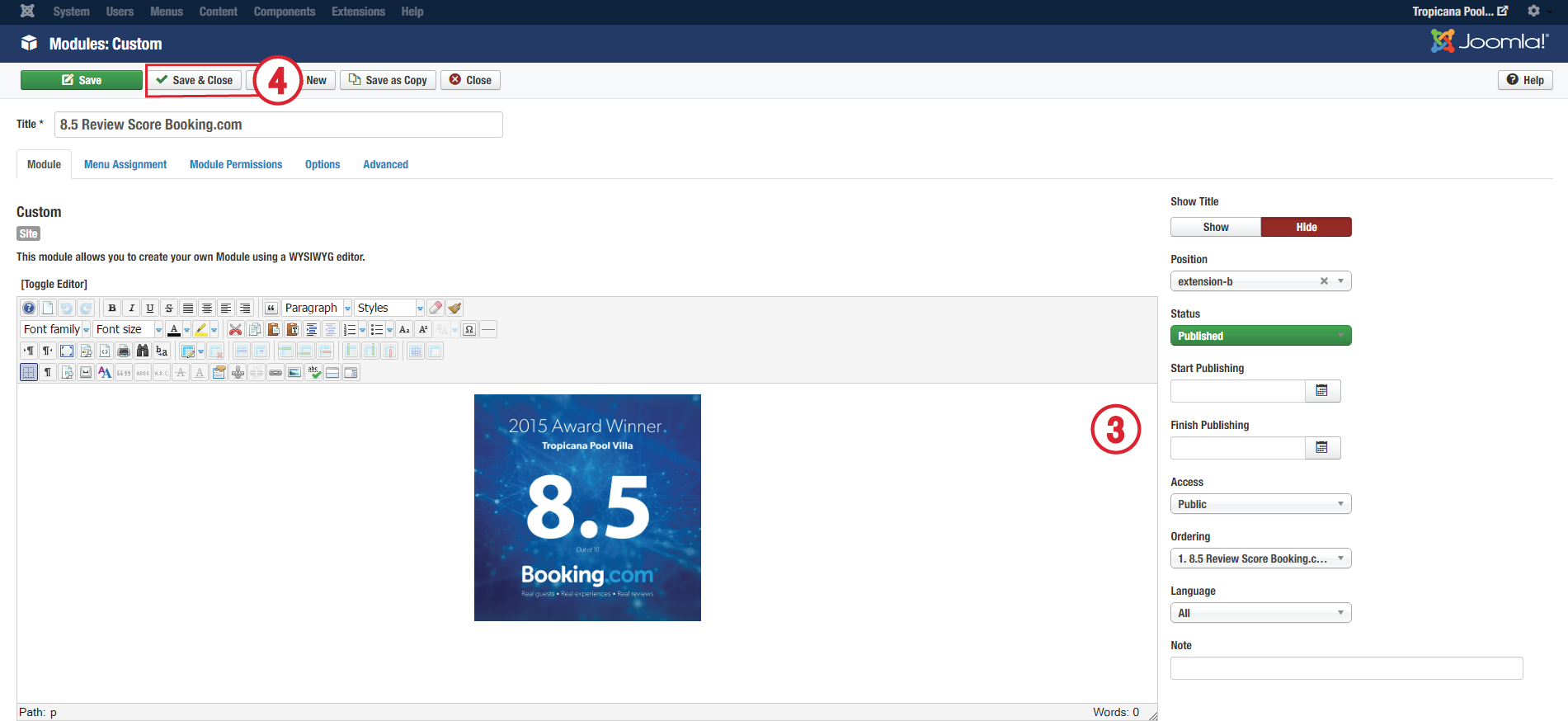Open the Font family dropdown
This screenshot has width=1568, height=721.
tap(55, 329)
